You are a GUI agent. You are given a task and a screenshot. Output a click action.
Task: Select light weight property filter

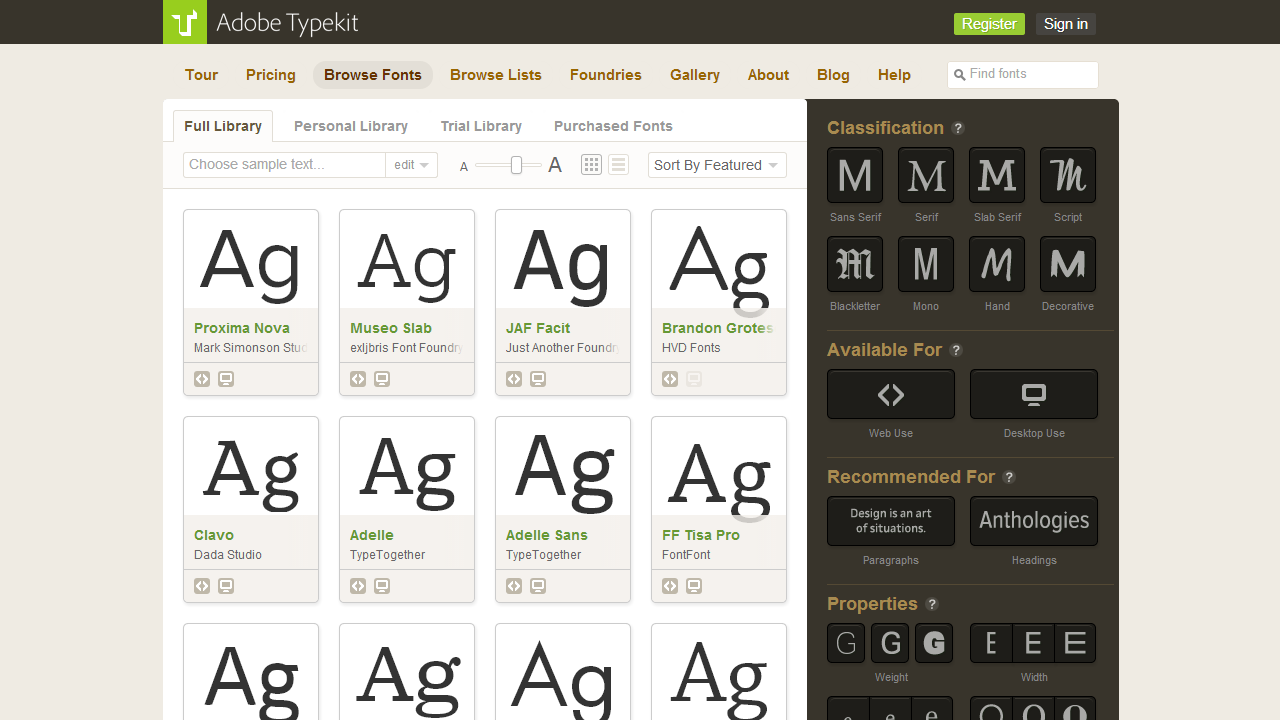click(x=846, y=643)
